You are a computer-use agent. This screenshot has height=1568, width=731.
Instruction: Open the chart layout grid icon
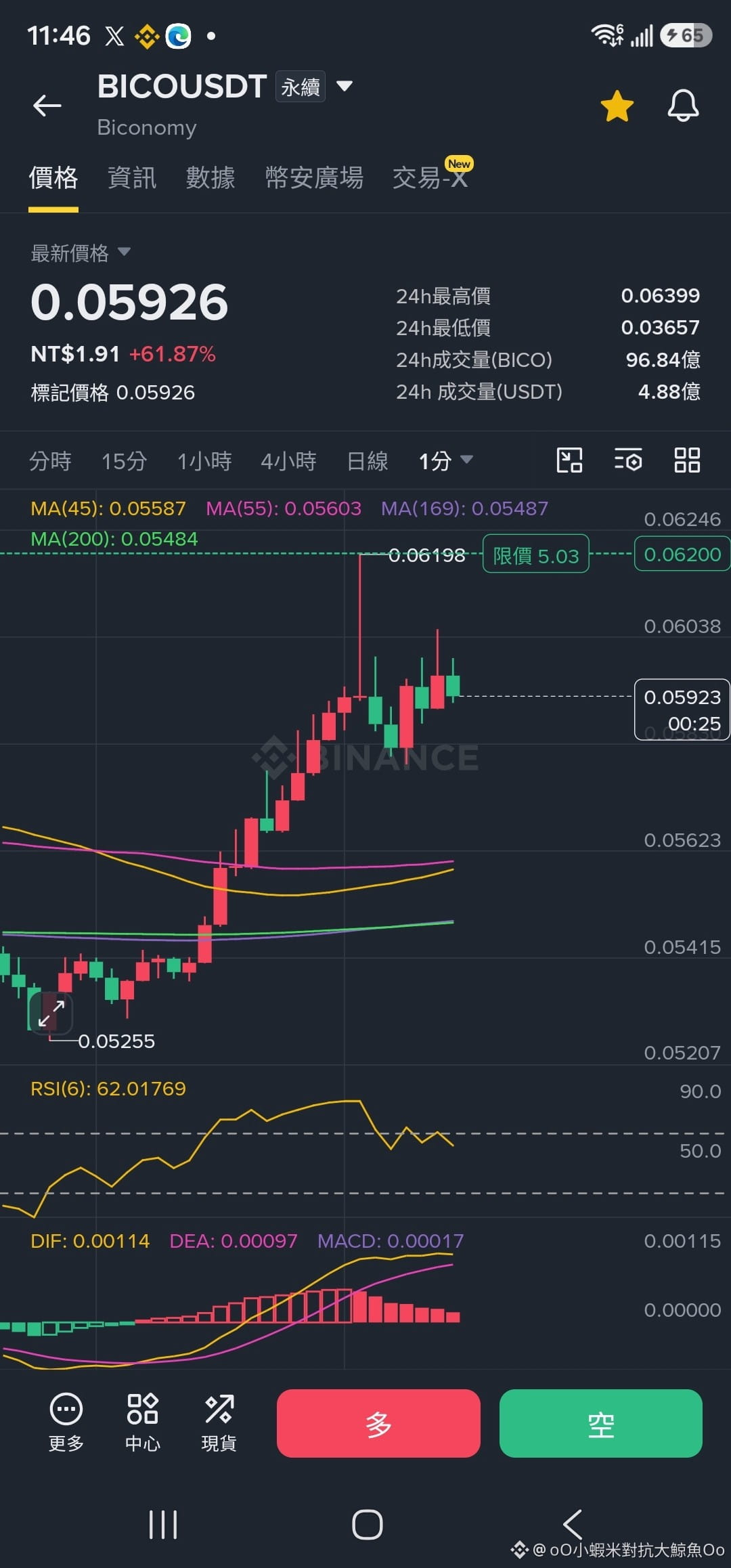[x=687, y=460]
